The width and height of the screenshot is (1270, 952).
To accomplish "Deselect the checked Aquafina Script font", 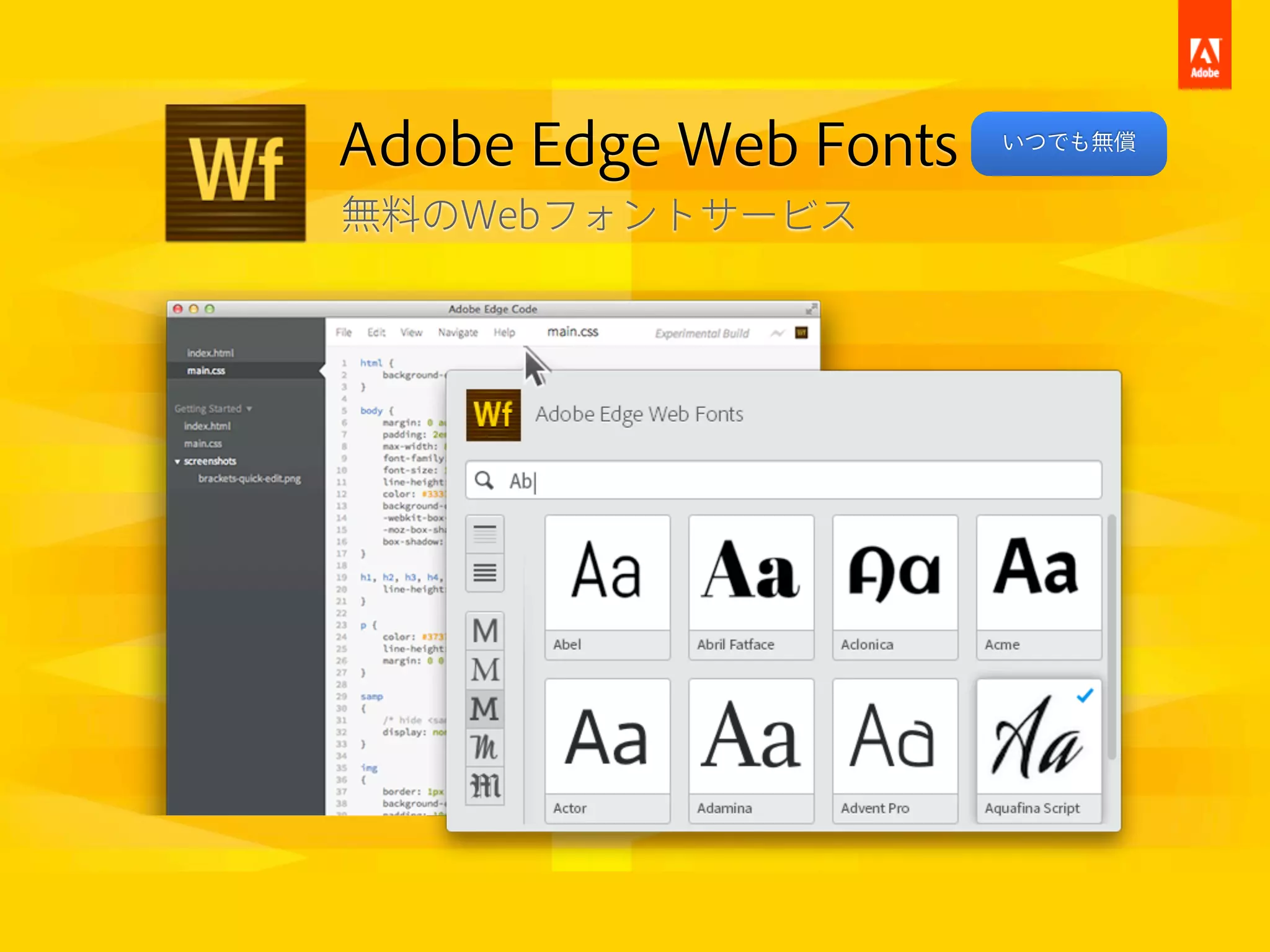I will coord(1039,751).
